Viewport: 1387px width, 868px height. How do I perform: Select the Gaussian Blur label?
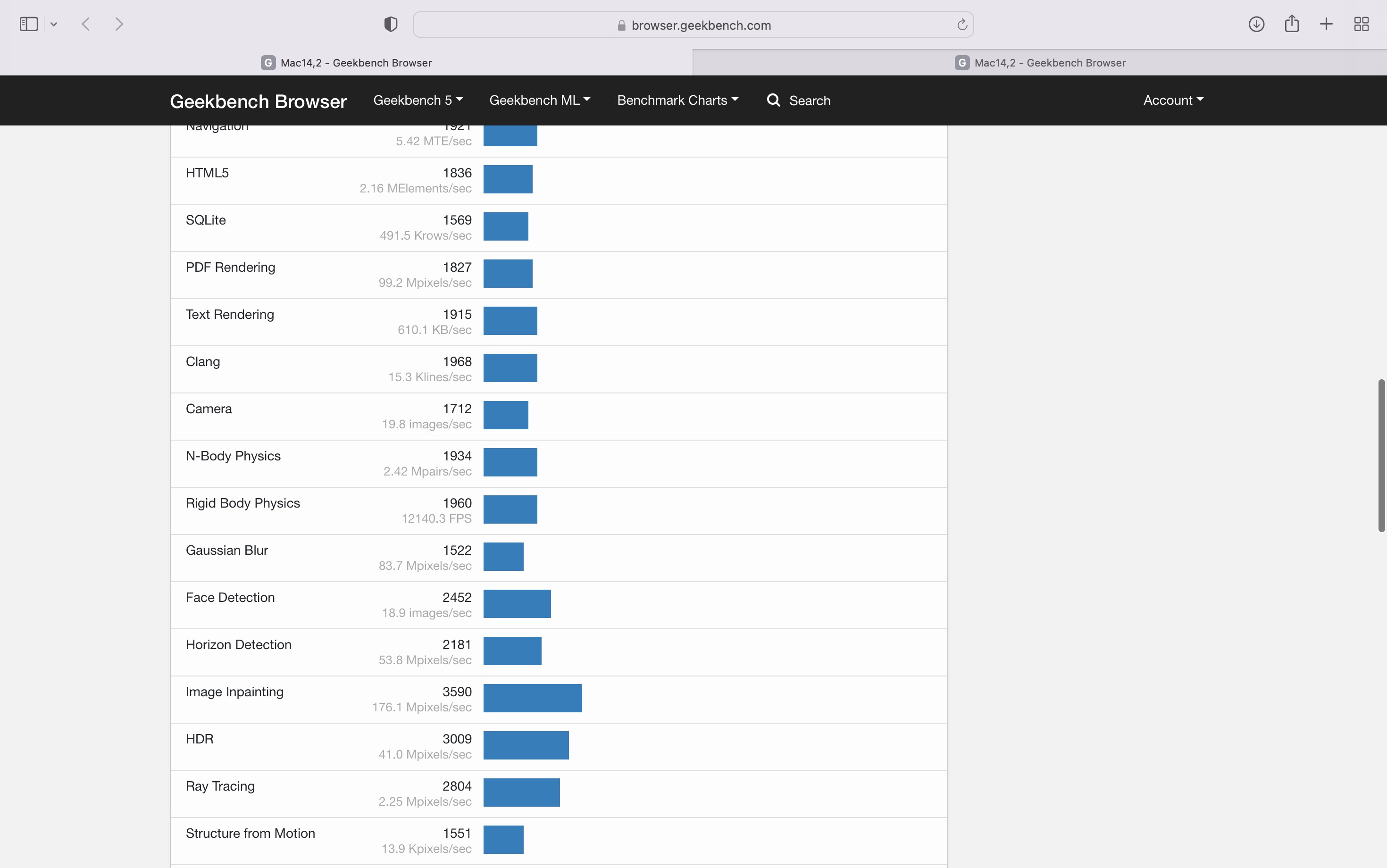coord(227,551)
